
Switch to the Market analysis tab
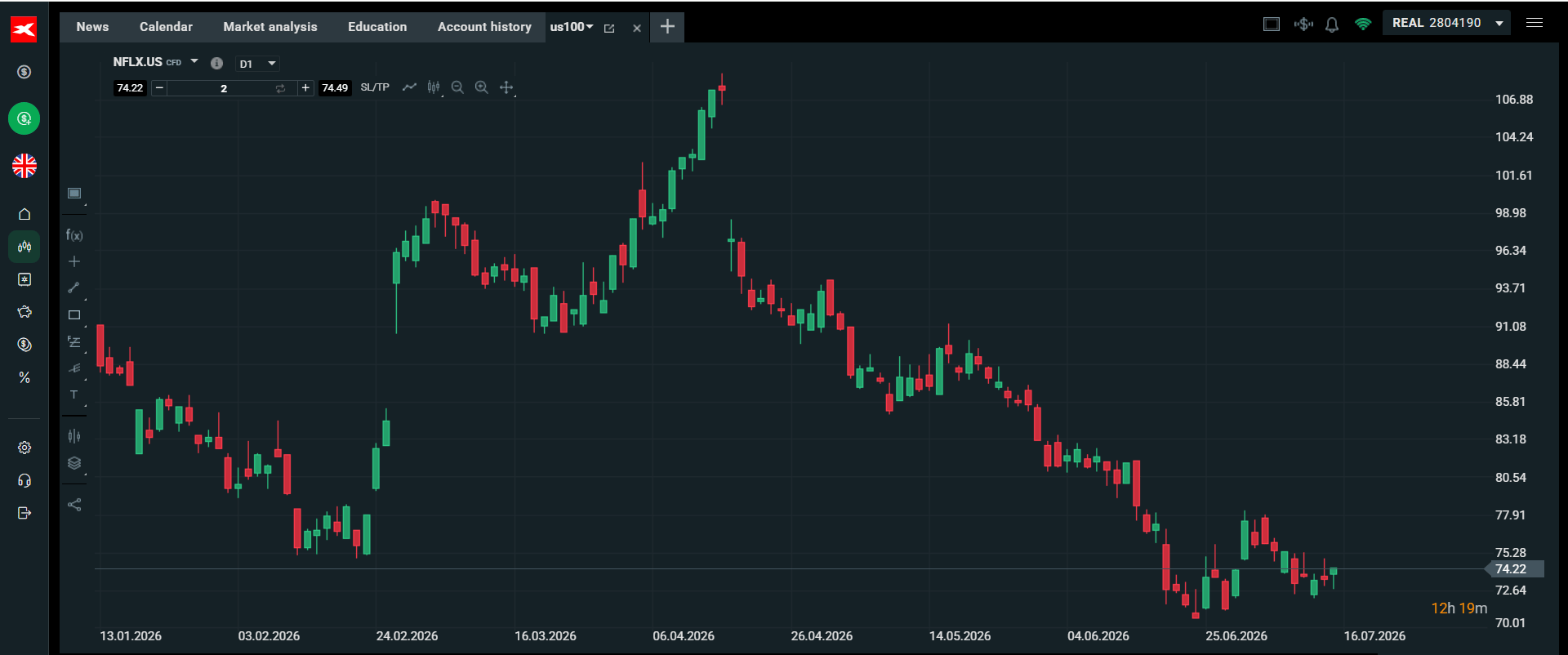pos(270,27)
